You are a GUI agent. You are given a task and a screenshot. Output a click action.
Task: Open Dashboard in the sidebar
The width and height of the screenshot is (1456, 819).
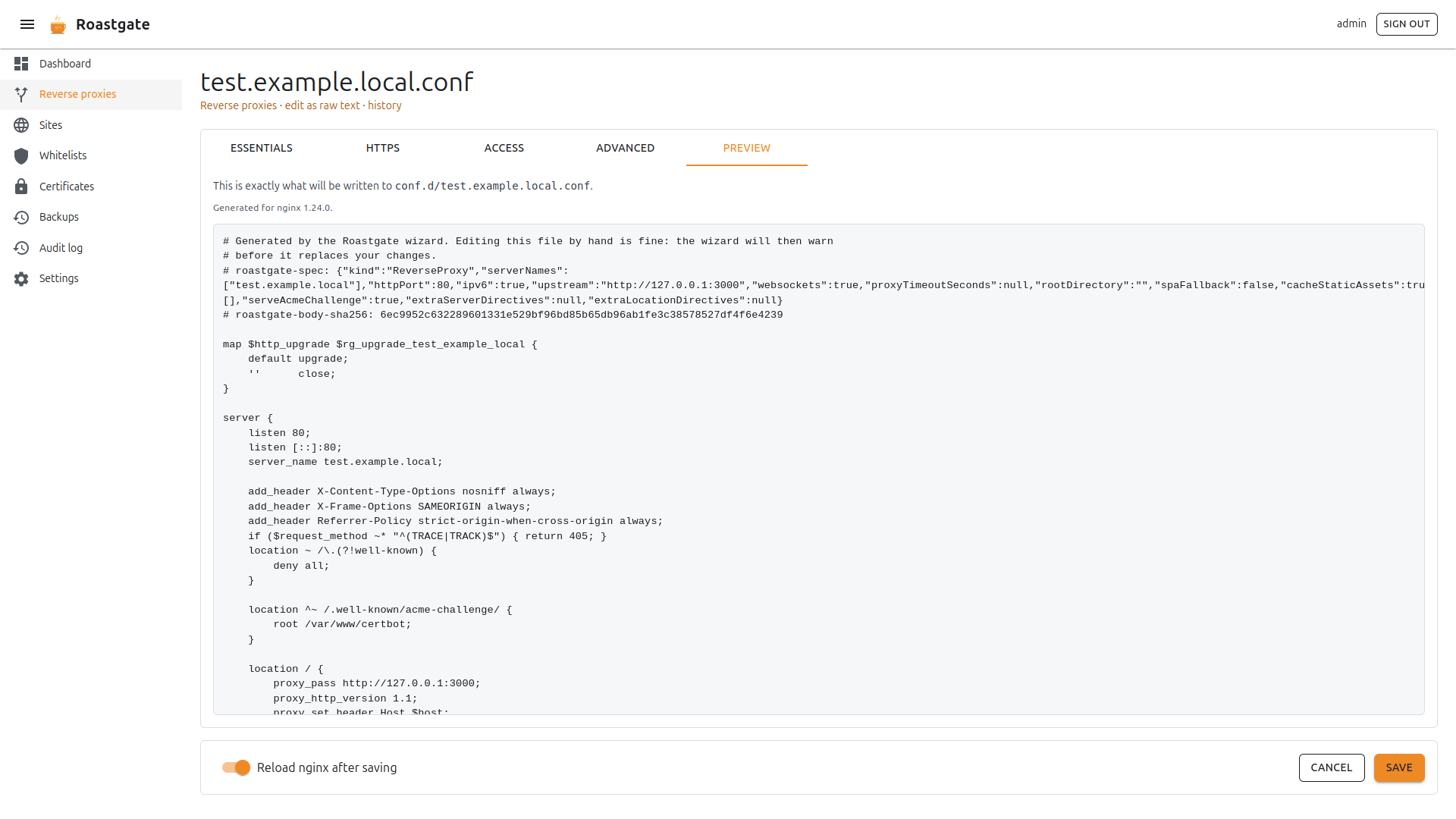(x=91, y=64)
